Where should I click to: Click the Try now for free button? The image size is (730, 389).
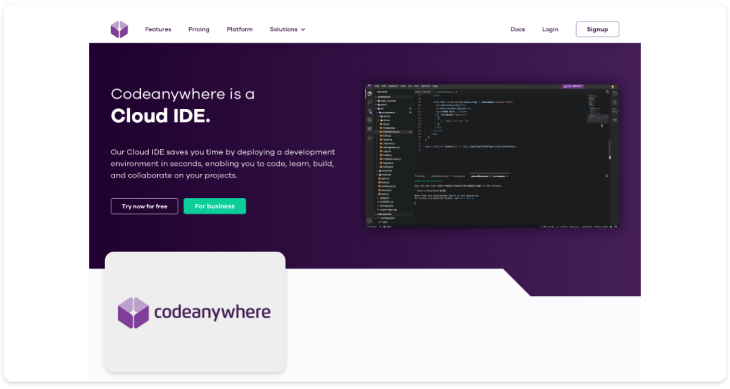click(144, 206)
